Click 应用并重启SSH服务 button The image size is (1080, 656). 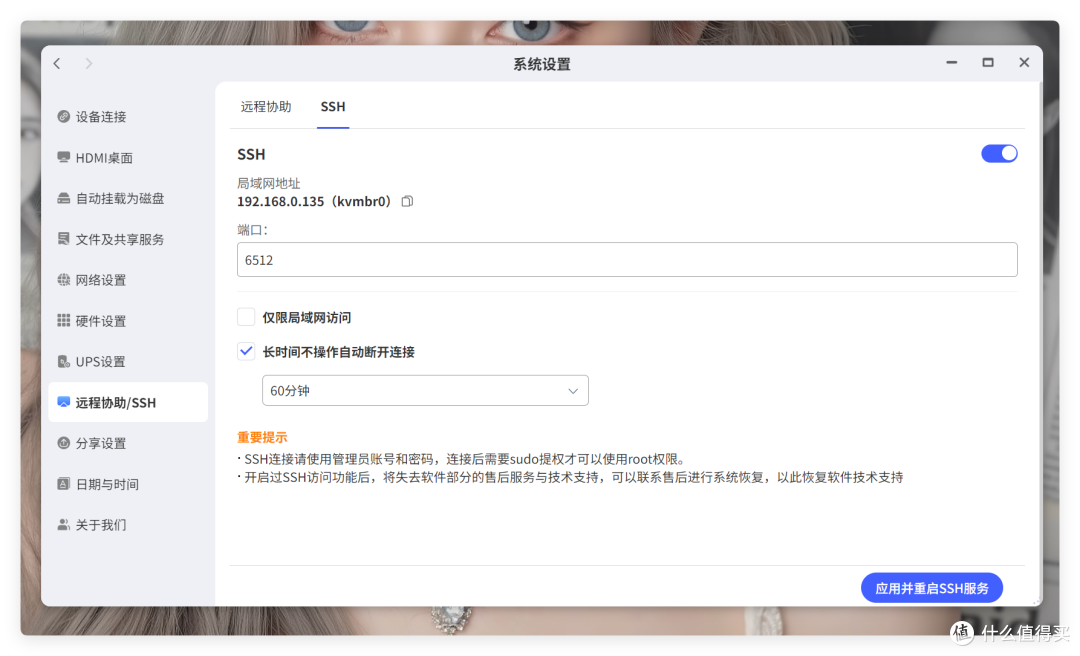pyautogui.click(x=931, y=588)
